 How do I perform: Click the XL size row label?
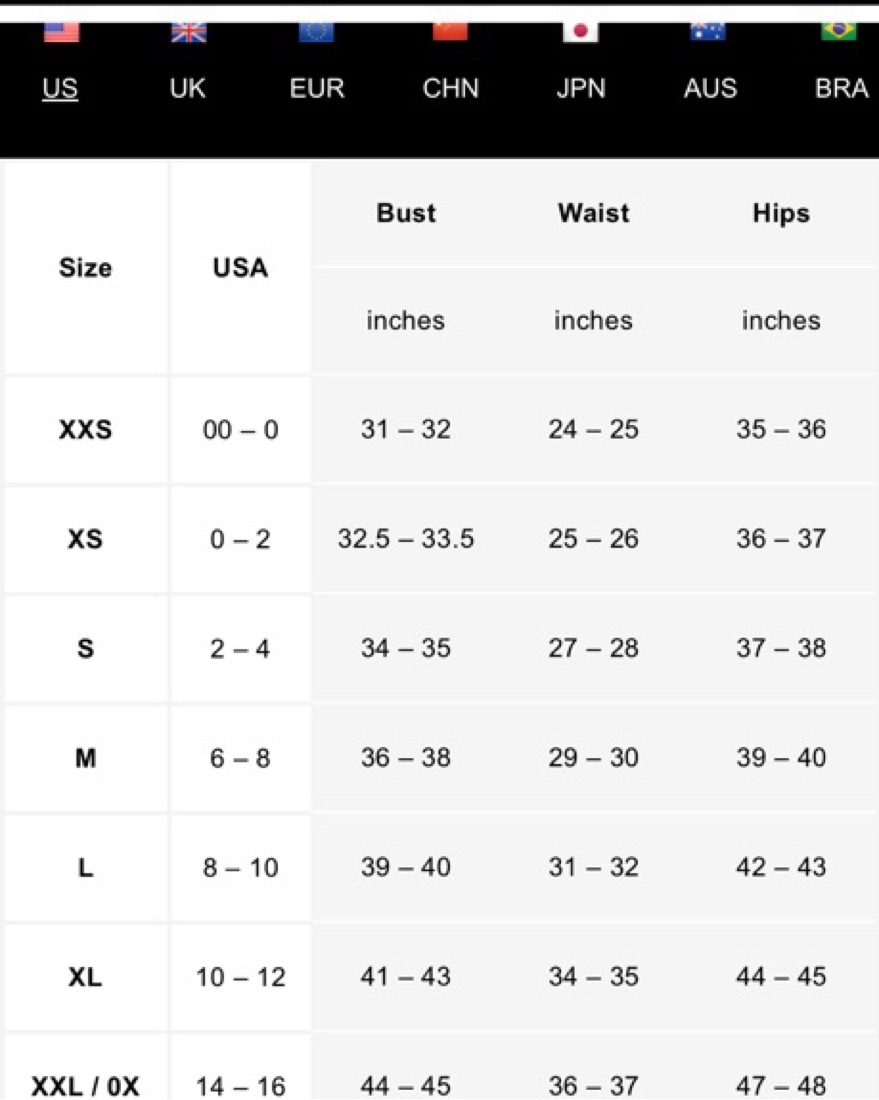[x=86, y=977]
